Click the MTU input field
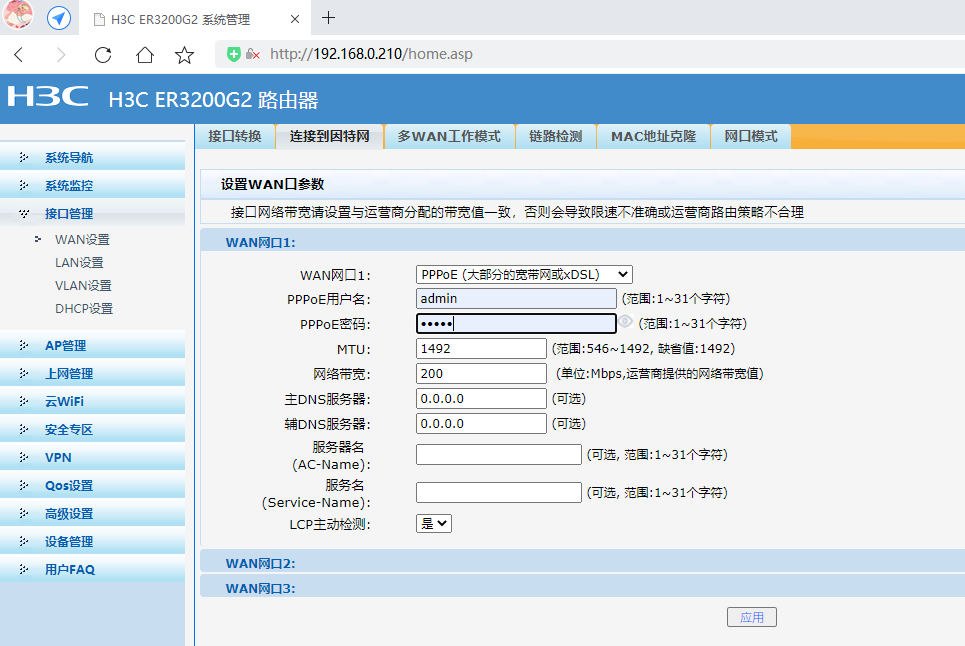This screenshot has width=965, height=646. coord(481,348)
